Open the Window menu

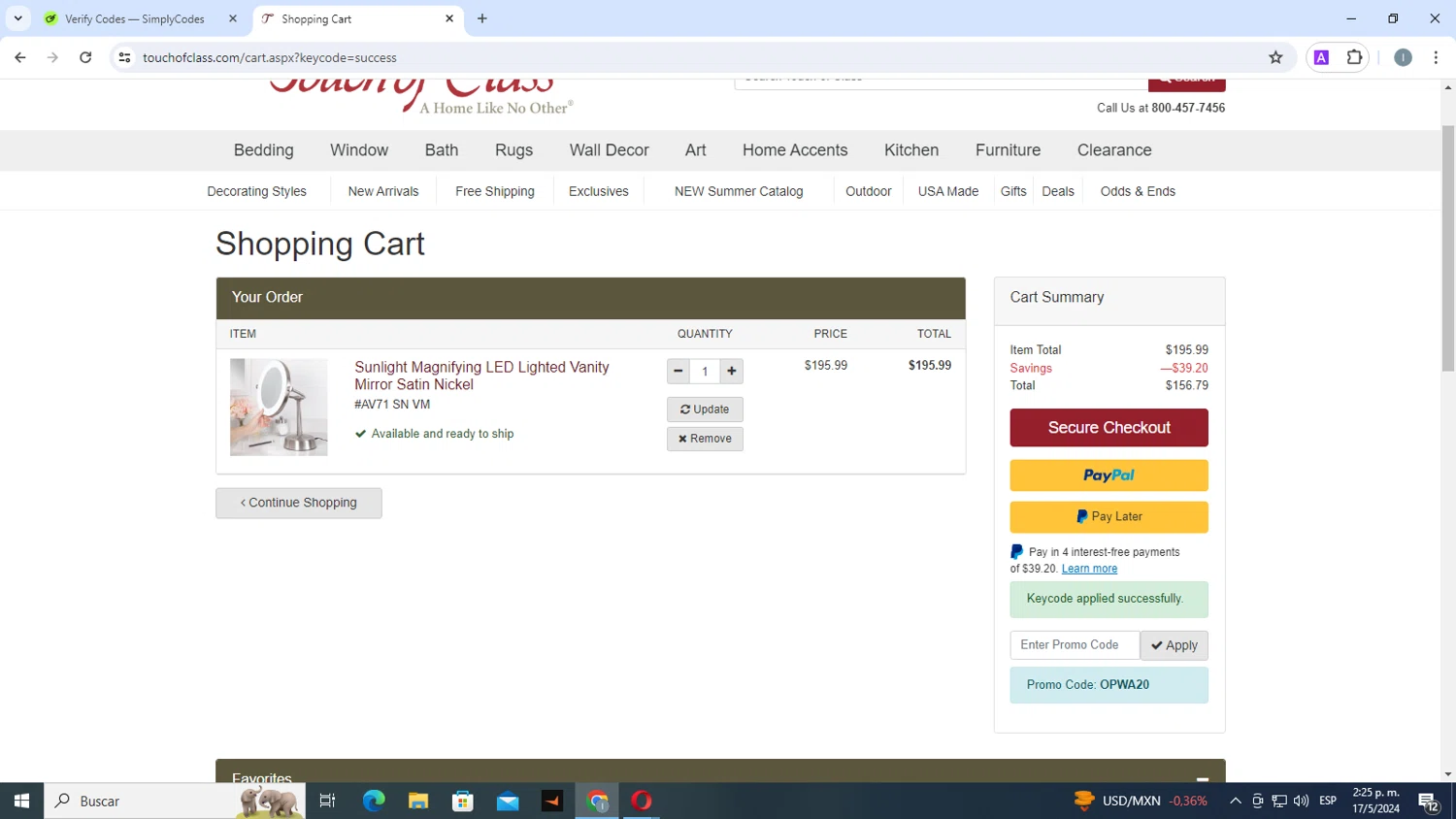[x=359, y=150]
